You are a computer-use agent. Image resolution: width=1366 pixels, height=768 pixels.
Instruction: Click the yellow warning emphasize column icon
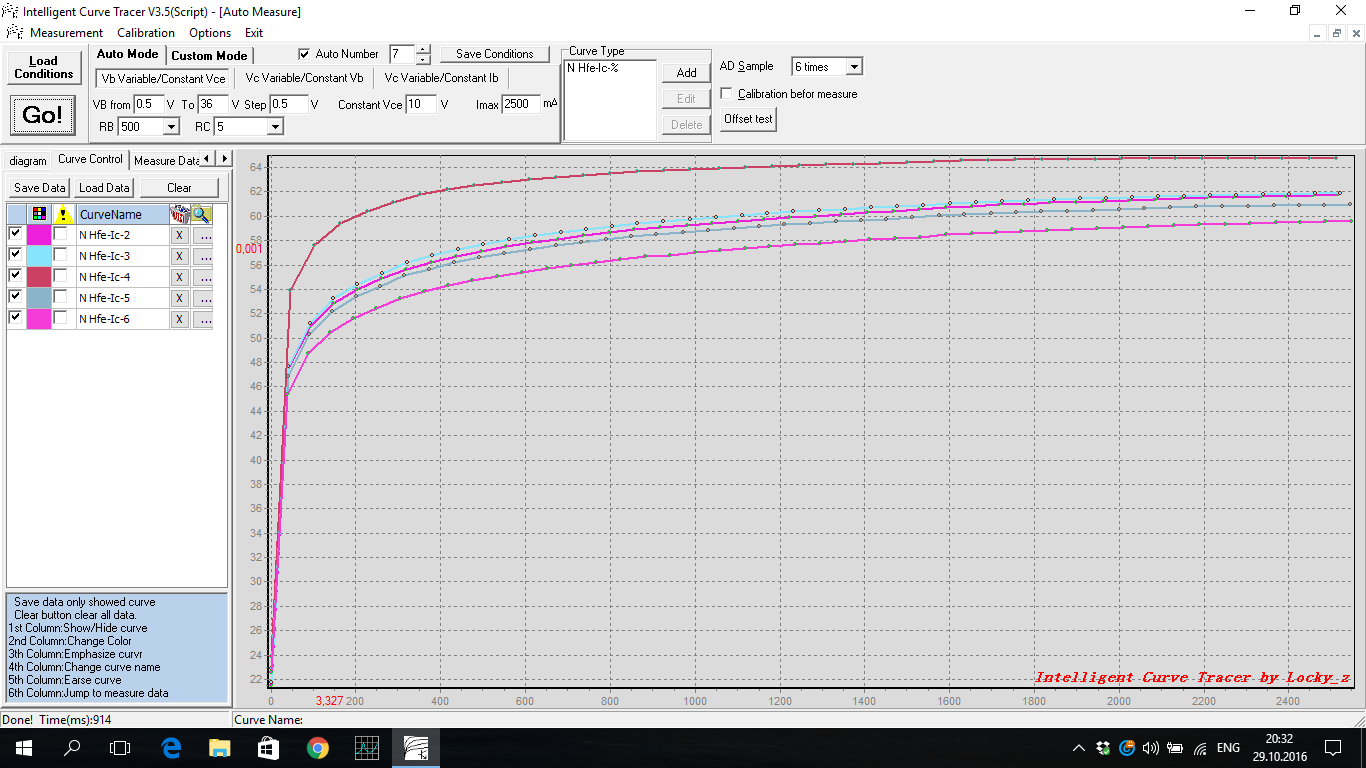pyautogui.click(x=62, y=214)
